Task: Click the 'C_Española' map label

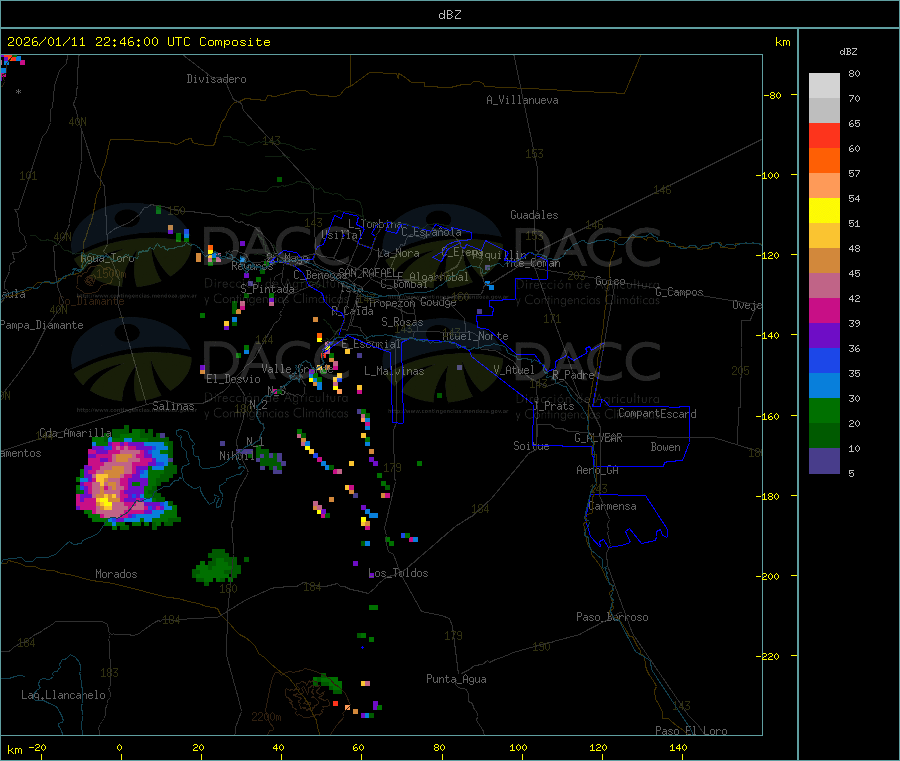Action: [x=431, y=232]
